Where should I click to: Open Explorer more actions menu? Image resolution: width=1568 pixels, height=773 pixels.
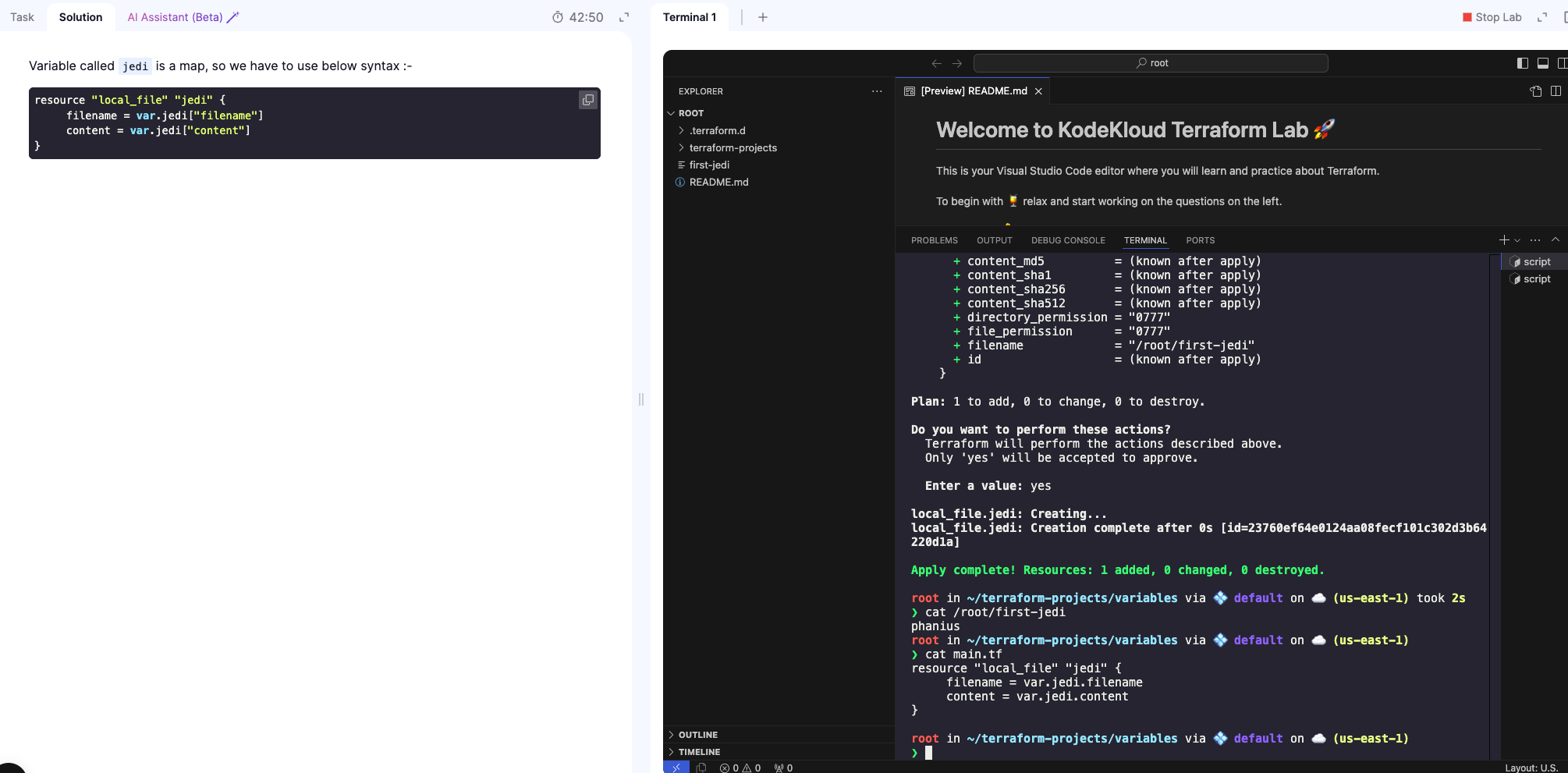point(877,91)
